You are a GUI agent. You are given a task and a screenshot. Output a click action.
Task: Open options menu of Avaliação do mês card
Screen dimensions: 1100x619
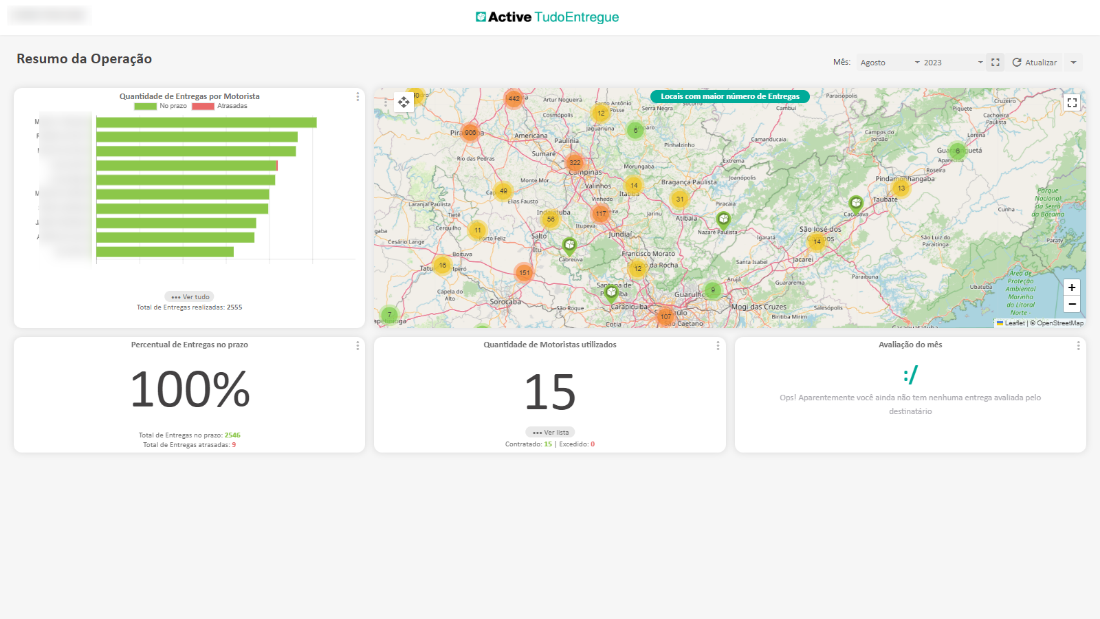1078,345
